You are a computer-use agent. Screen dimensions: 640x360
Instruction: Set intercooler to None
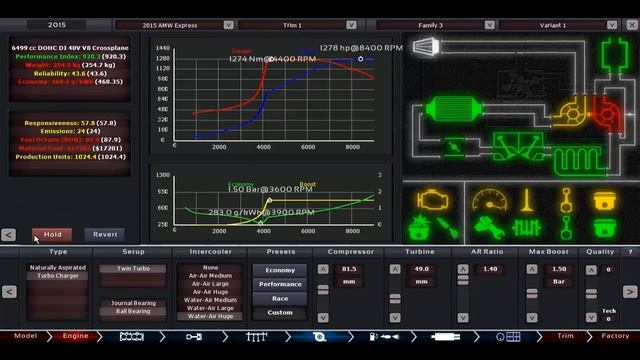tap(210, 268)
